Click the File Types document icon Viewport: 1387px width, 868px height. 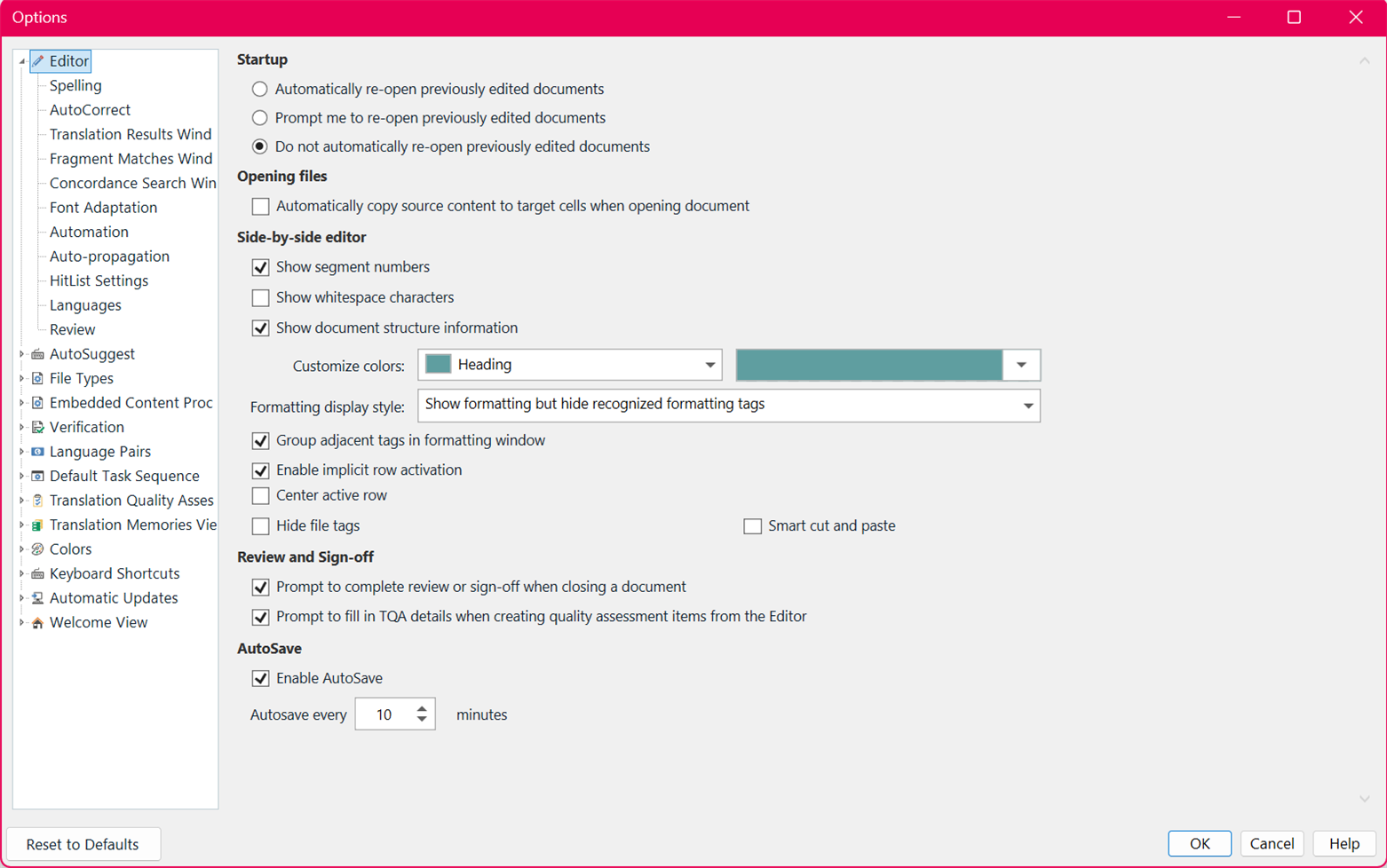tap(37, 378)
